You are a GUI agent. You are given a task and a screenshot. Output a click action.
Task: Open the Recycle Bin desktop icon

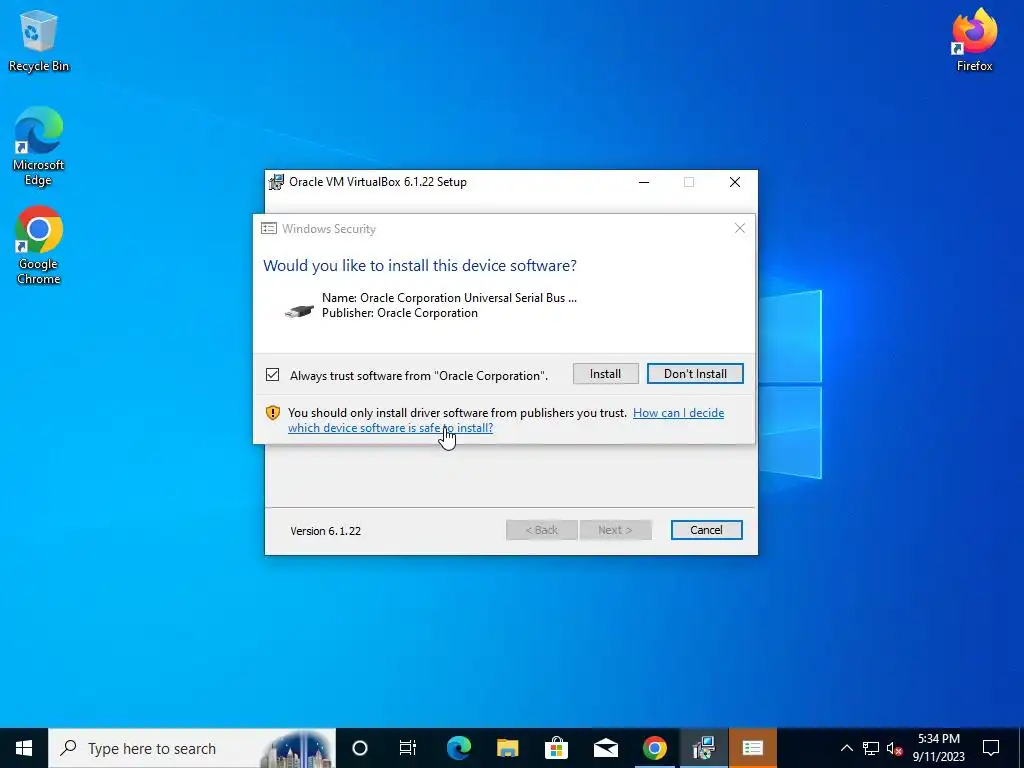[x=39, y=40]
